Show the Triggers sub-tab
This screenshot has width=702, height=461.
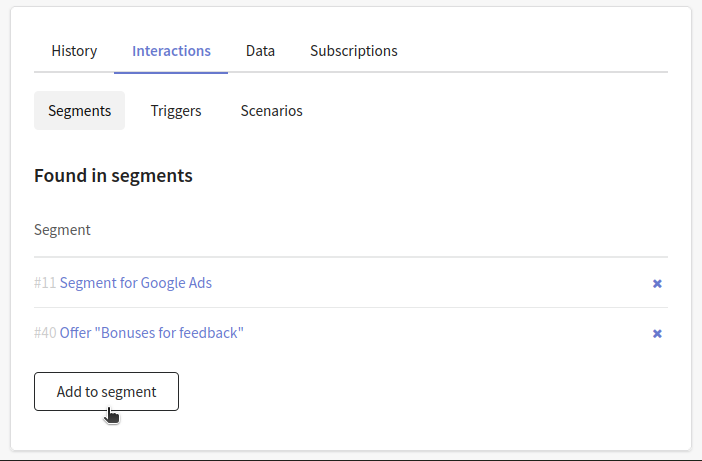176,111
